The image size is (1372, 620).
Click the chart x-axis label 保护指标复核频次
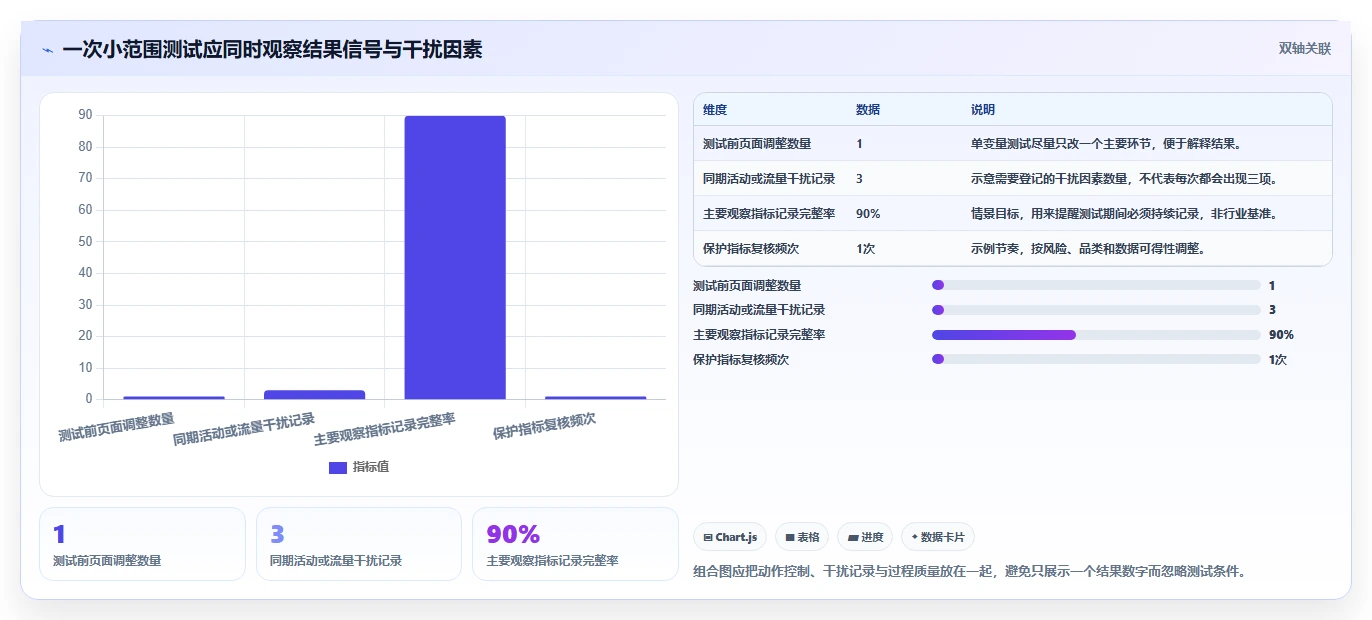(544, 426)
